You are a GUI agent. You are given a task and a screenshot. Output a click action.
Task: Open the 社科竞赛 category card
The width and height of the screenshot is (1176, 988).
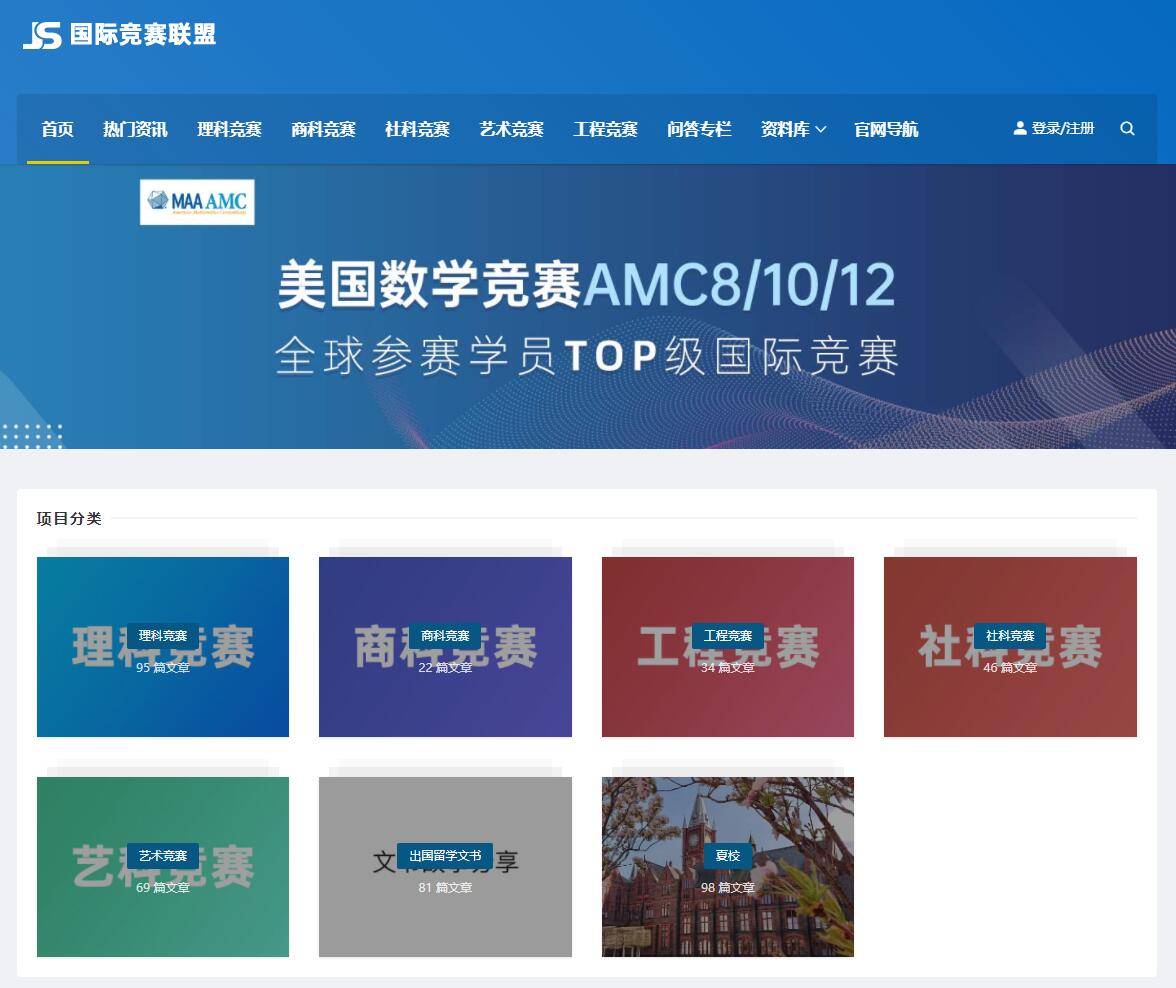pos(1010,647)
